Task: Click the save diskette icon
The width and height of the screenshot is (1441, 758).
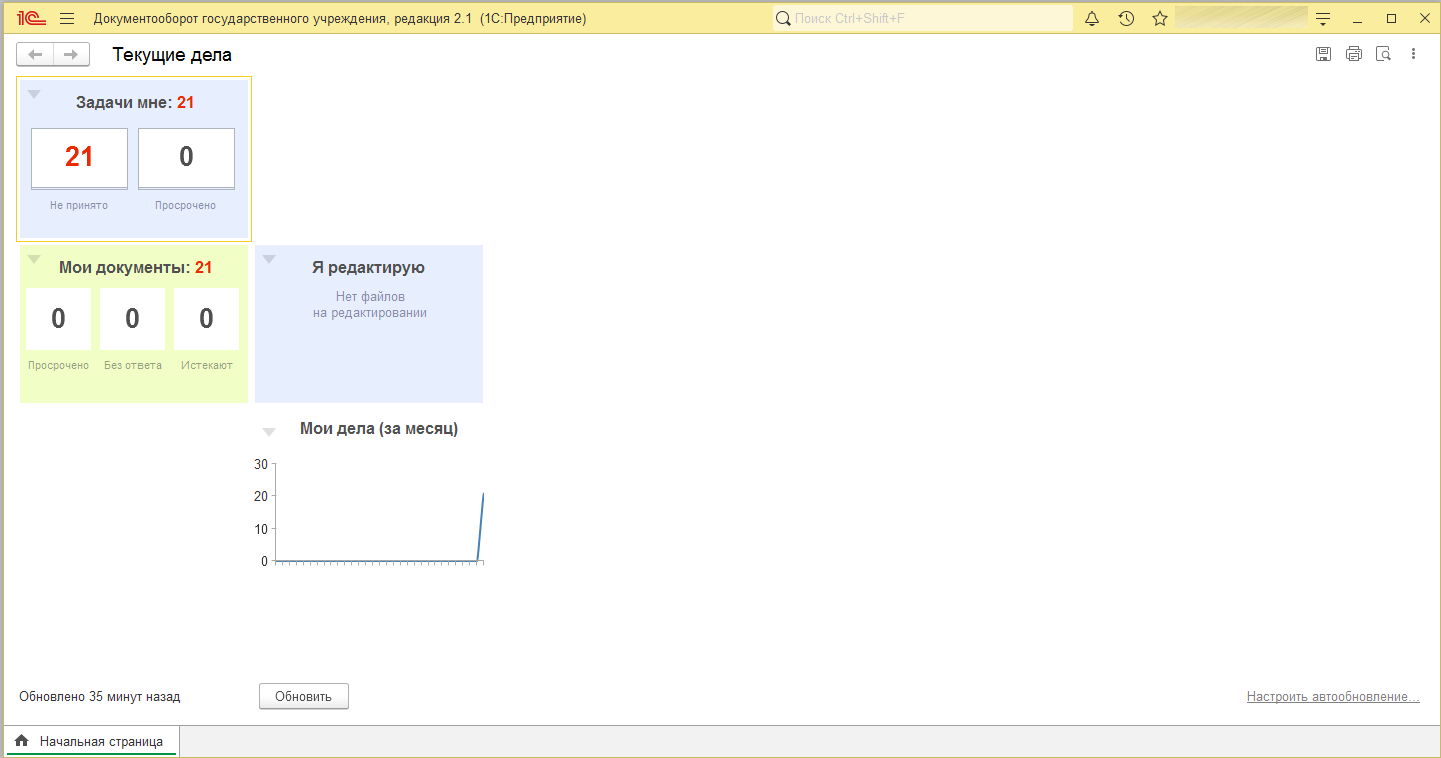Action: point(1323,54)
